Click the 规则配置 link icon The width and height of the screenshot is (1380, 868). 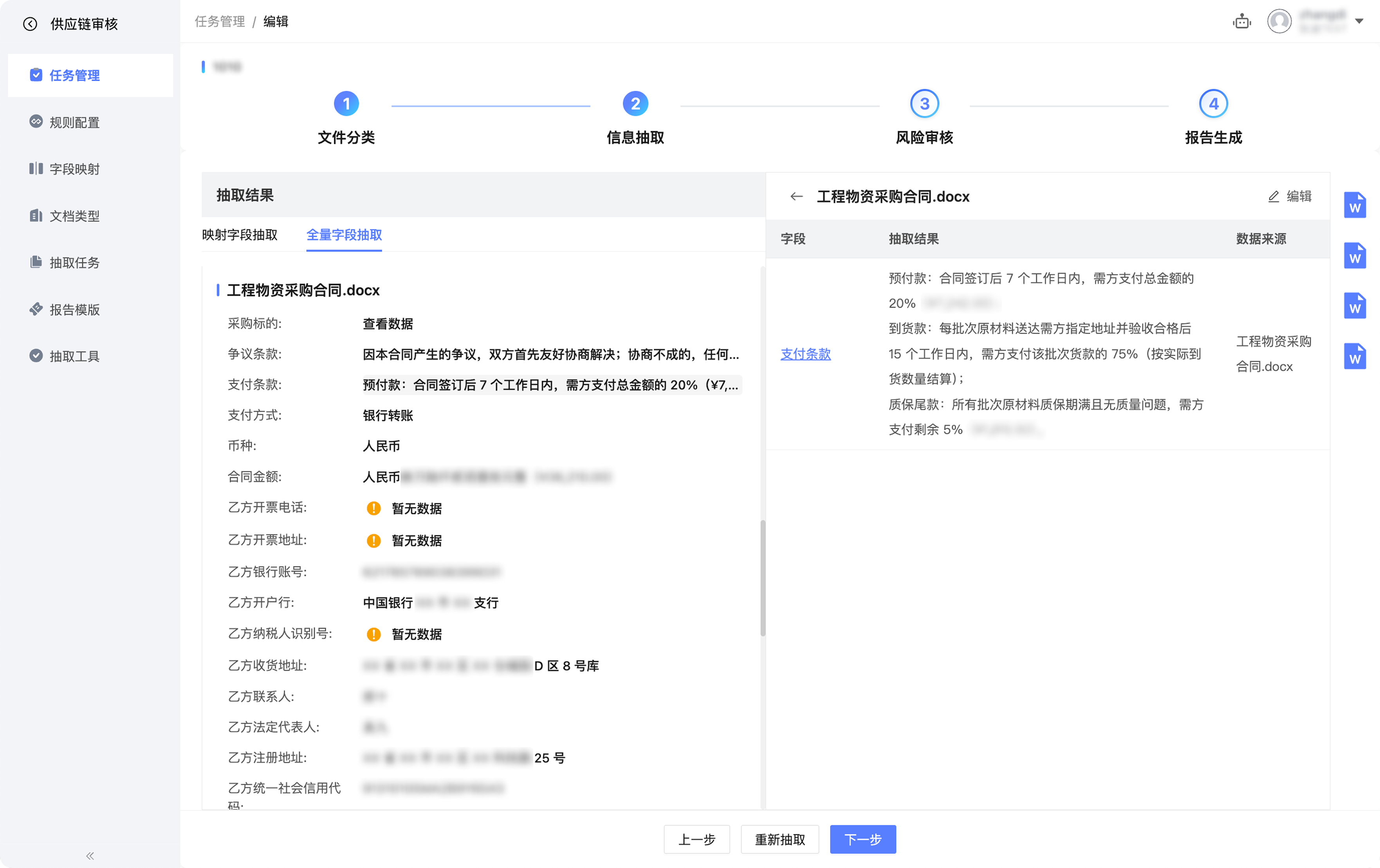pyautogui.click(x=36, y=121)
